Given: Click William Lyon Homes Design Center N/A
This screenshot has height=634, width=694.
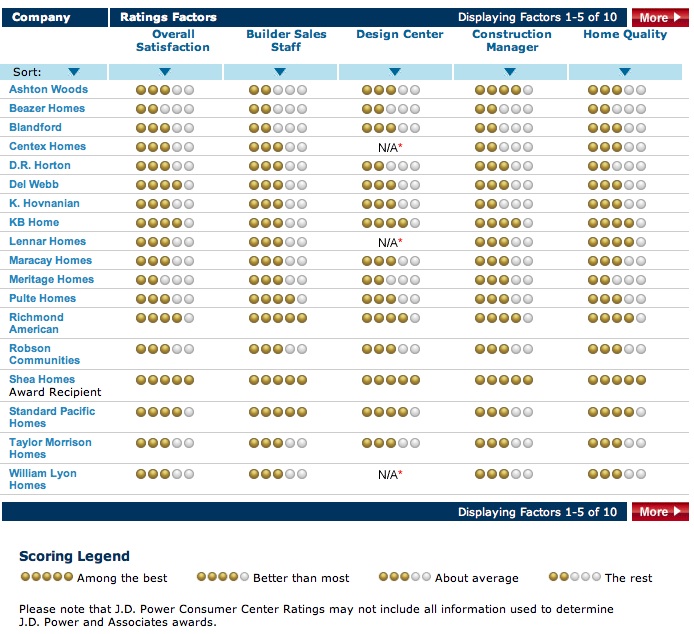Looking at the screenshot, I should tap(390, 475).
